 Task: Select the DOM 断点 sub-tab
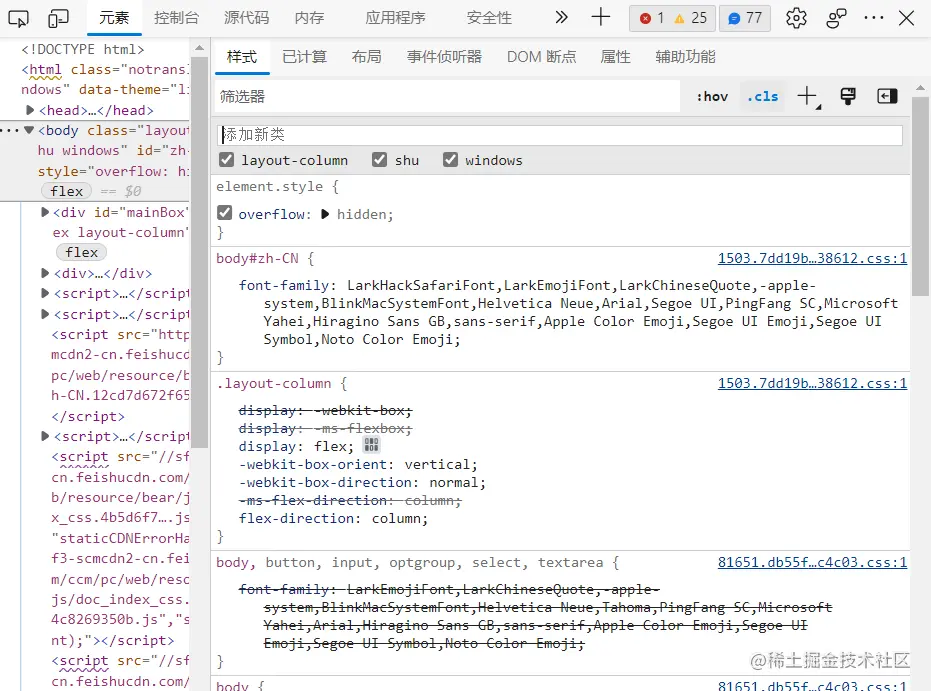[x=542, y=57]
